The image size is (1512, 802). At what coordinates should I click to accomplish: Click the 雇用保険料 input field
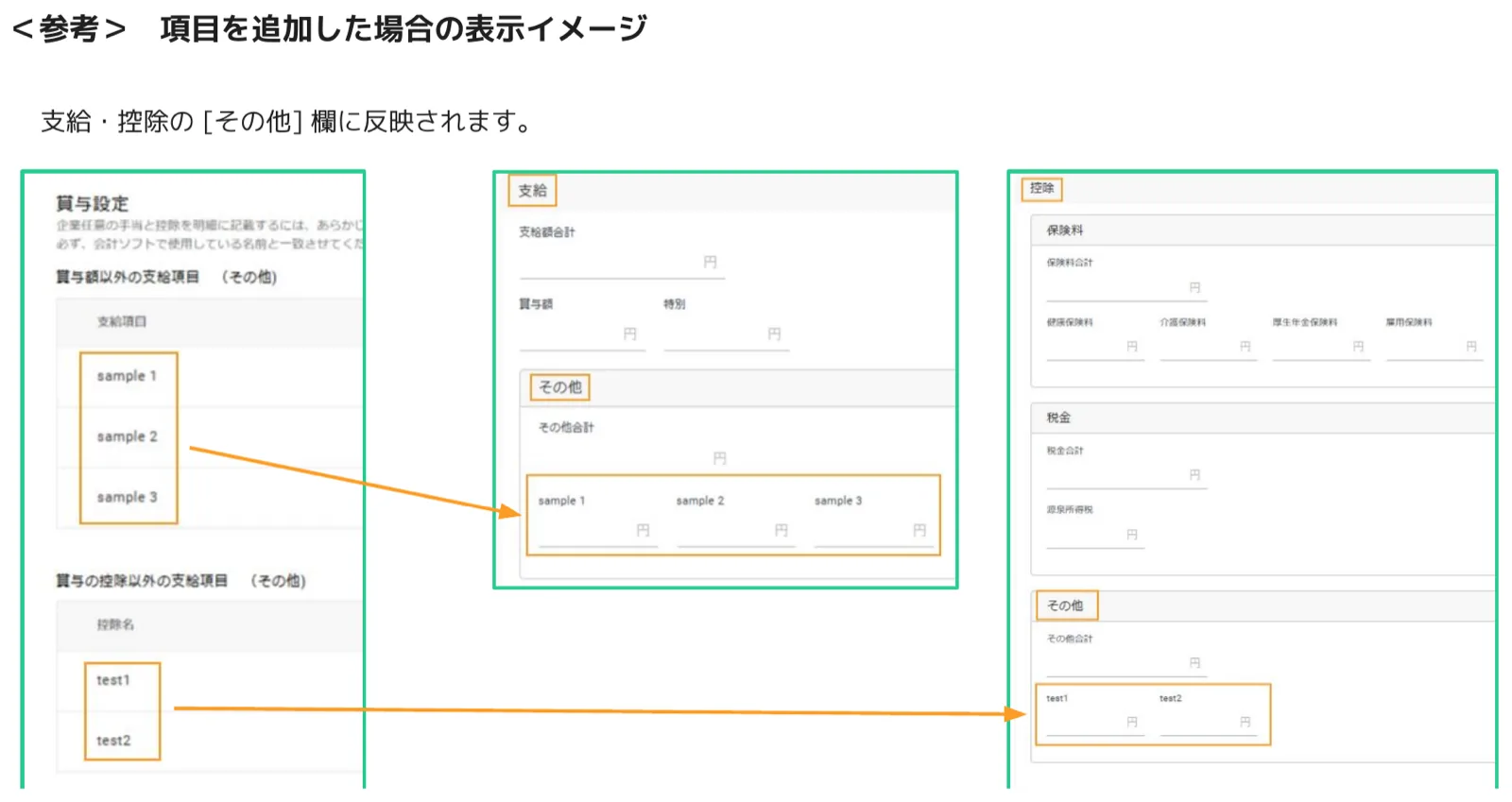pyautogui.click(x=1435, y=348)
